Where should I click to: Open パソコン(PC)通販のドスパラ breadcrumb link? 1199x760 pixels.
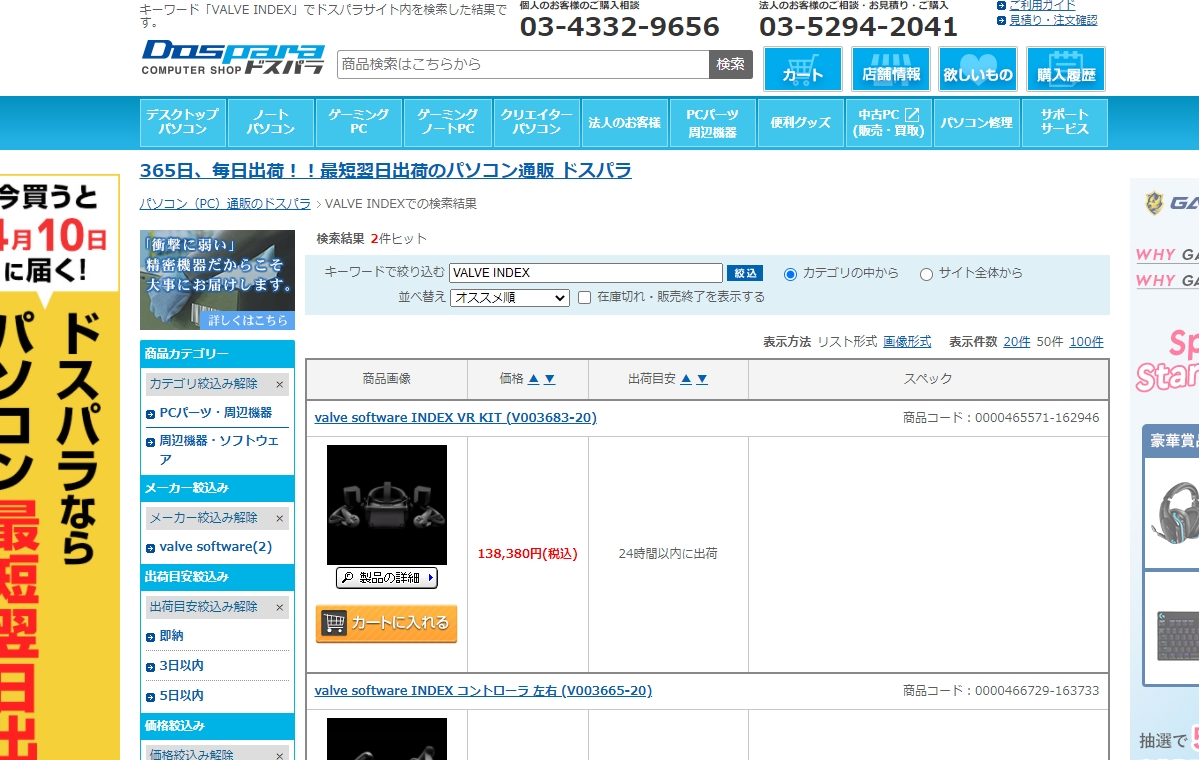tap(225, 204)
